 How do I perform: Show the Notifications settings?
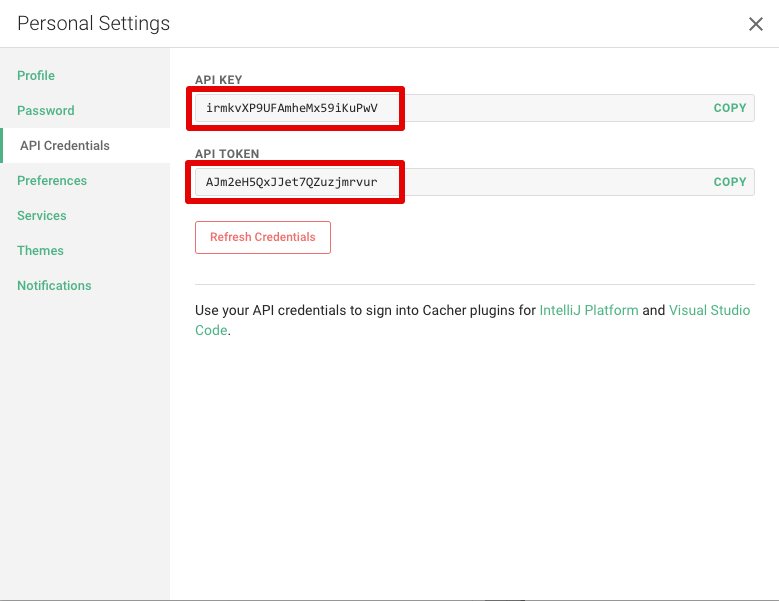54,286
